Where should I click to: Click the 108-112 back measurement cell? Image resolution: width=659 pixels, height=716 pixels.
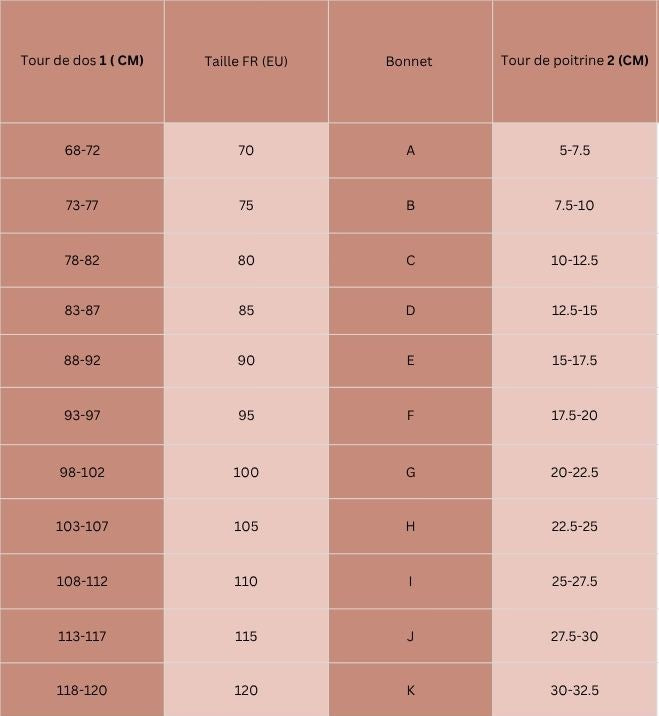pyautogui.click(x=82, y=581)
